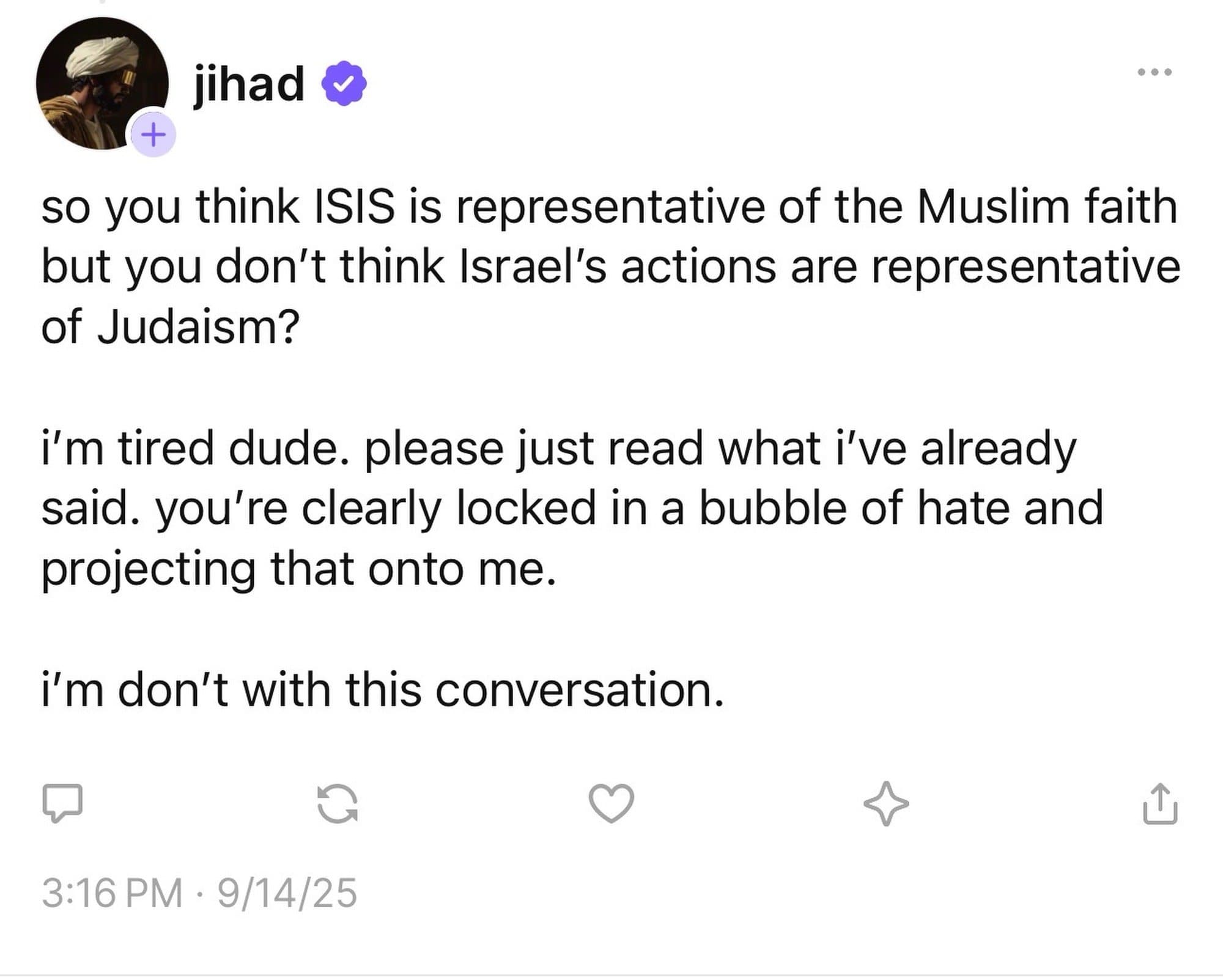Click the 9/14/25 post date

[287, 893]
